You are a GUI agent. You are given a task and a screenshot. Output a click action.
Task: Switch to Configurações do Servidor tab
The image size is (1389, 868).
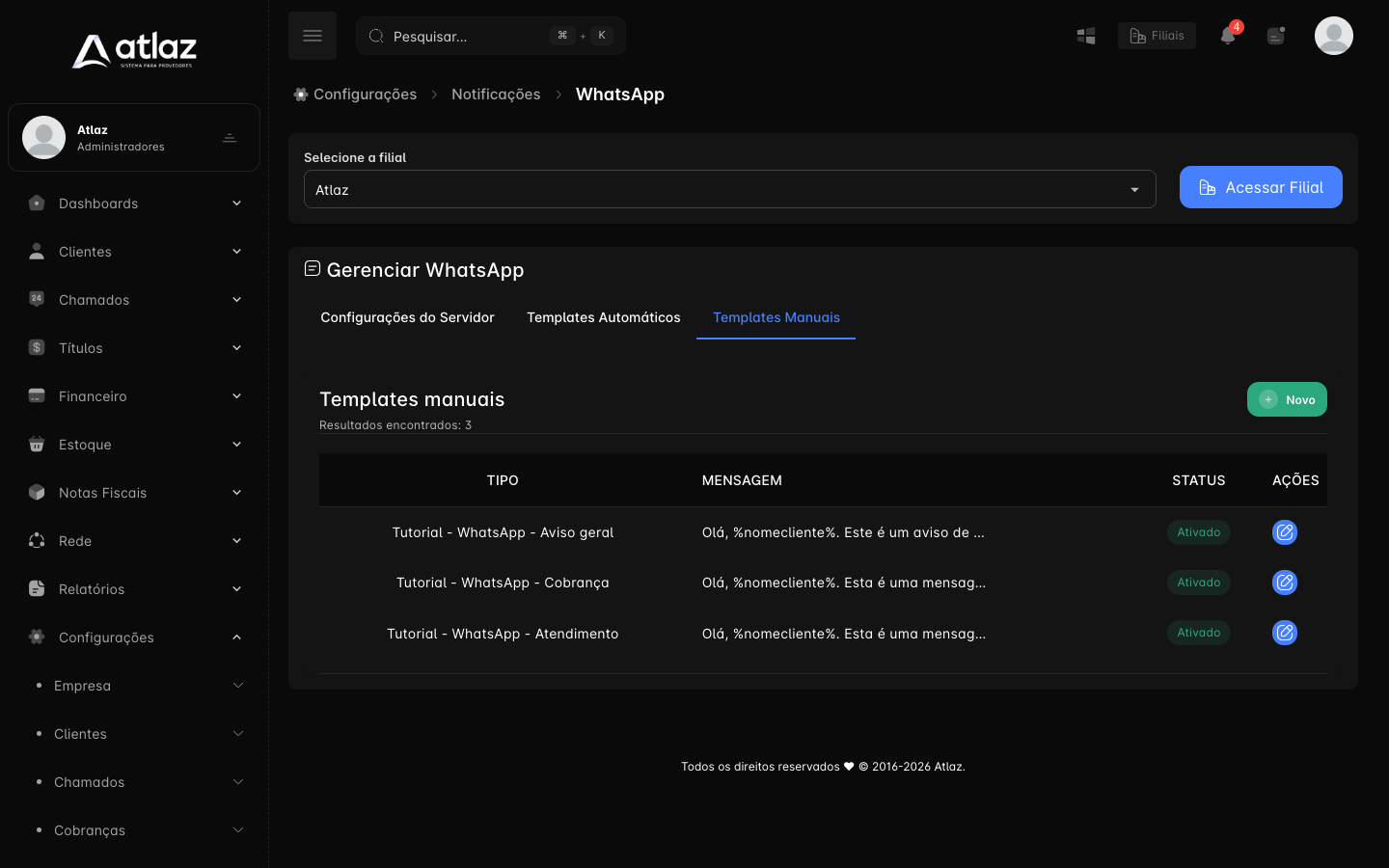[407, 317]
